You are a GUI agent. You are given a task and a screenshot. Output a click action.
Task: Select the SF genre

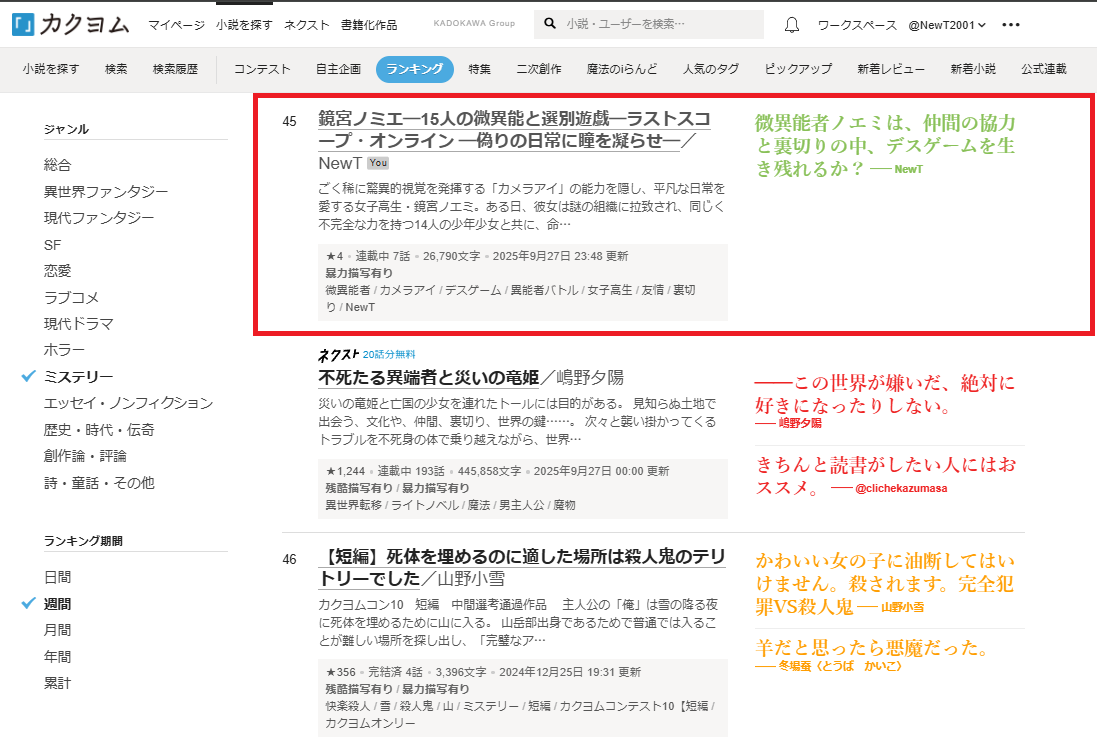52,245
